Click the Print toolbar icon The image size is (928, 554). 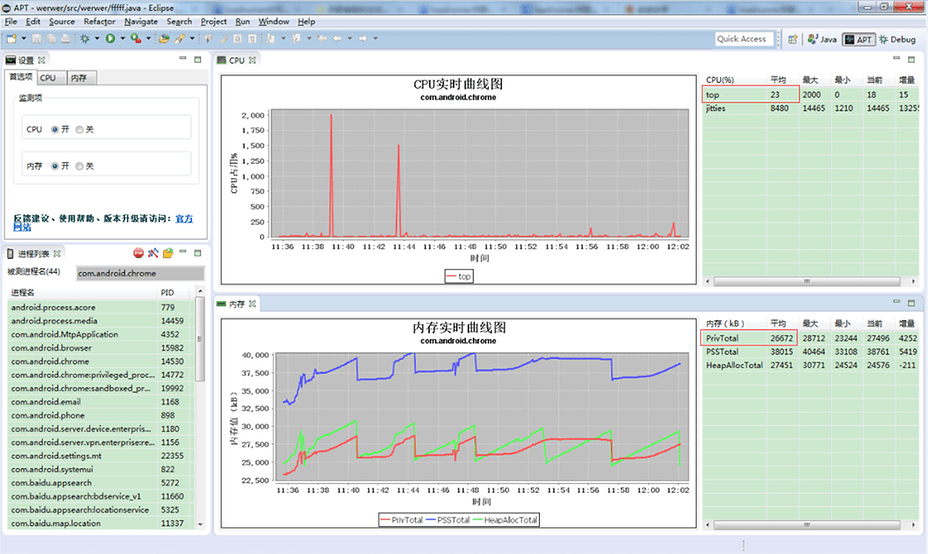[x=65, y=38]
